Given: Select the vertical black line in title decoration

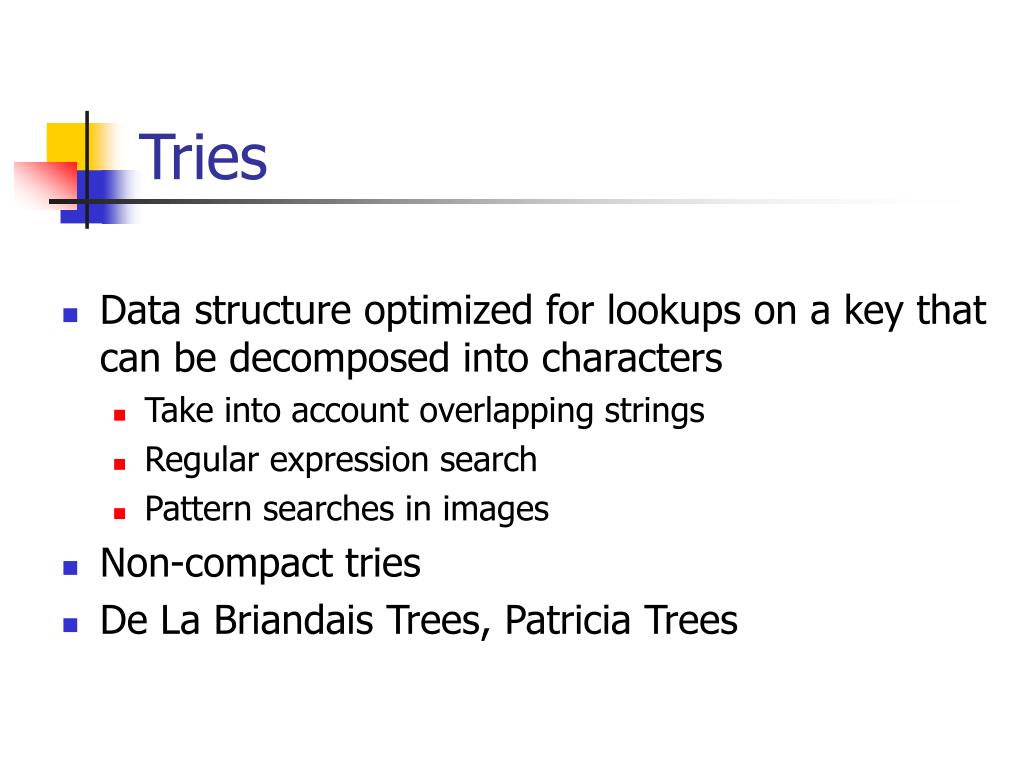Looking at the screenshot, I should point(87,170).
